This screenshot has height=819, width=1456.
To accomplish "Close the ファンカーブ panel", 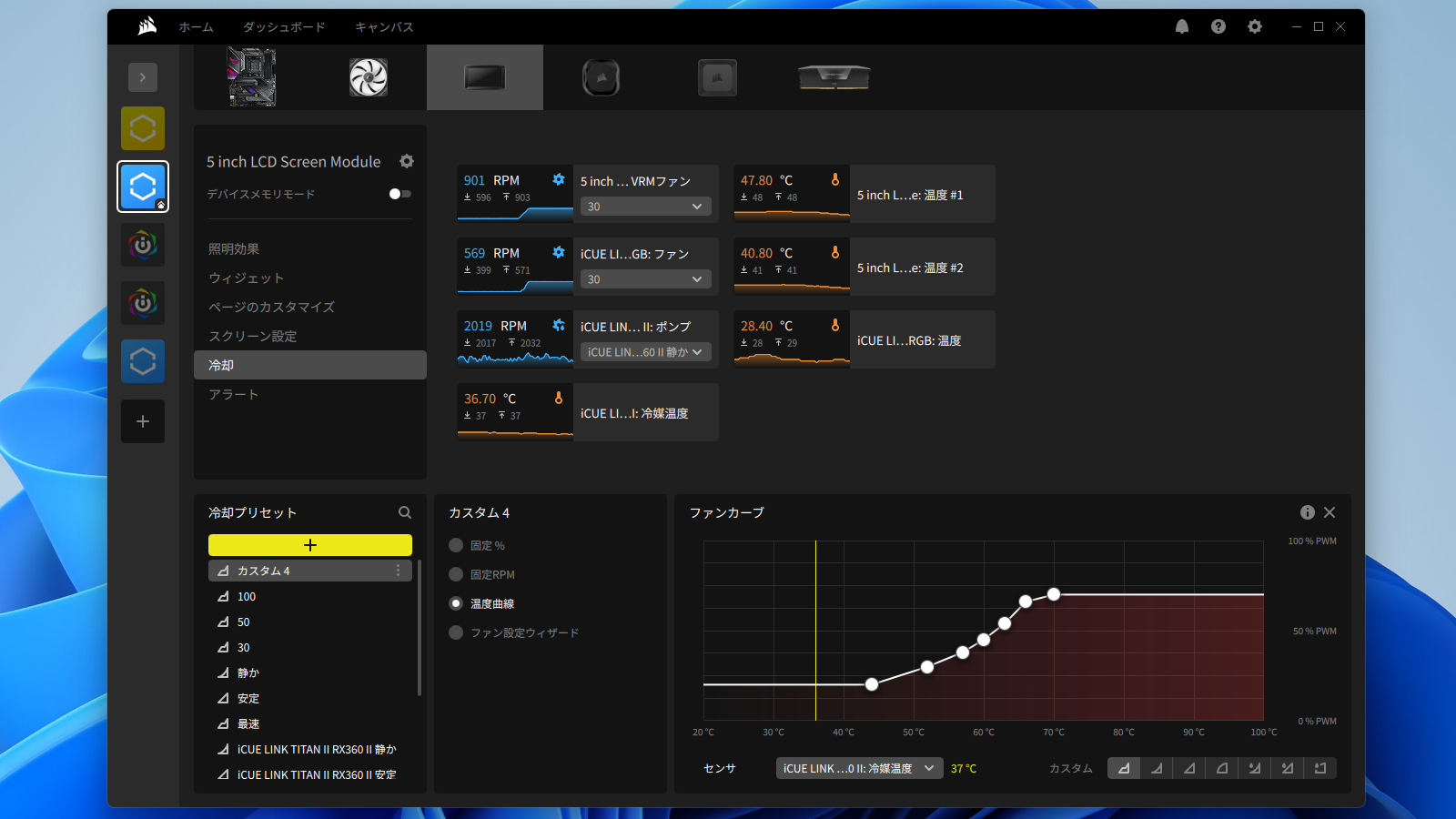I will [x=1330, y=512].
